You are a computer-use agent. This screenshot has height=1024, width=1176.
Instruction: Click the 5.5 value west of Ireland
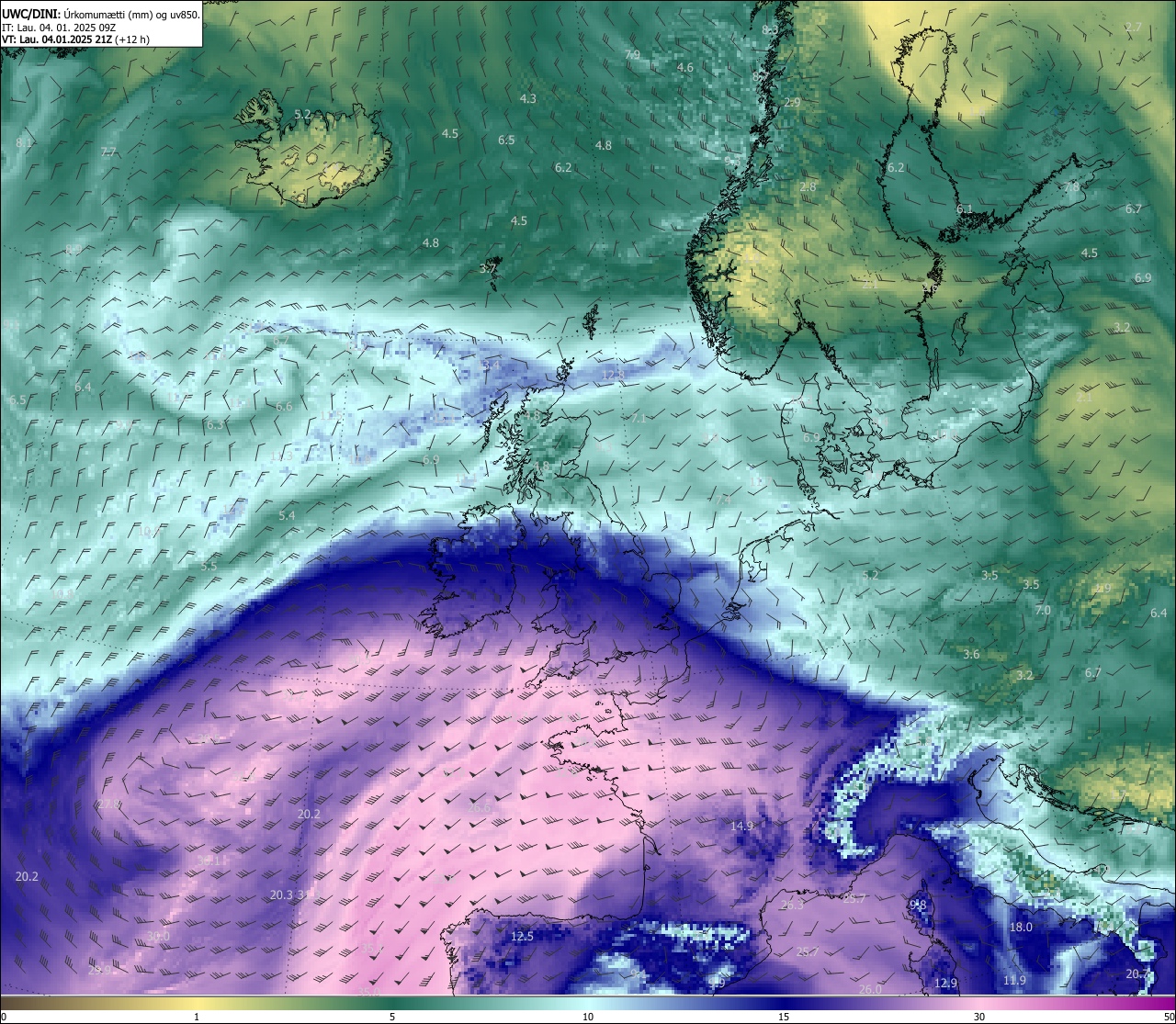click(209, 566)
